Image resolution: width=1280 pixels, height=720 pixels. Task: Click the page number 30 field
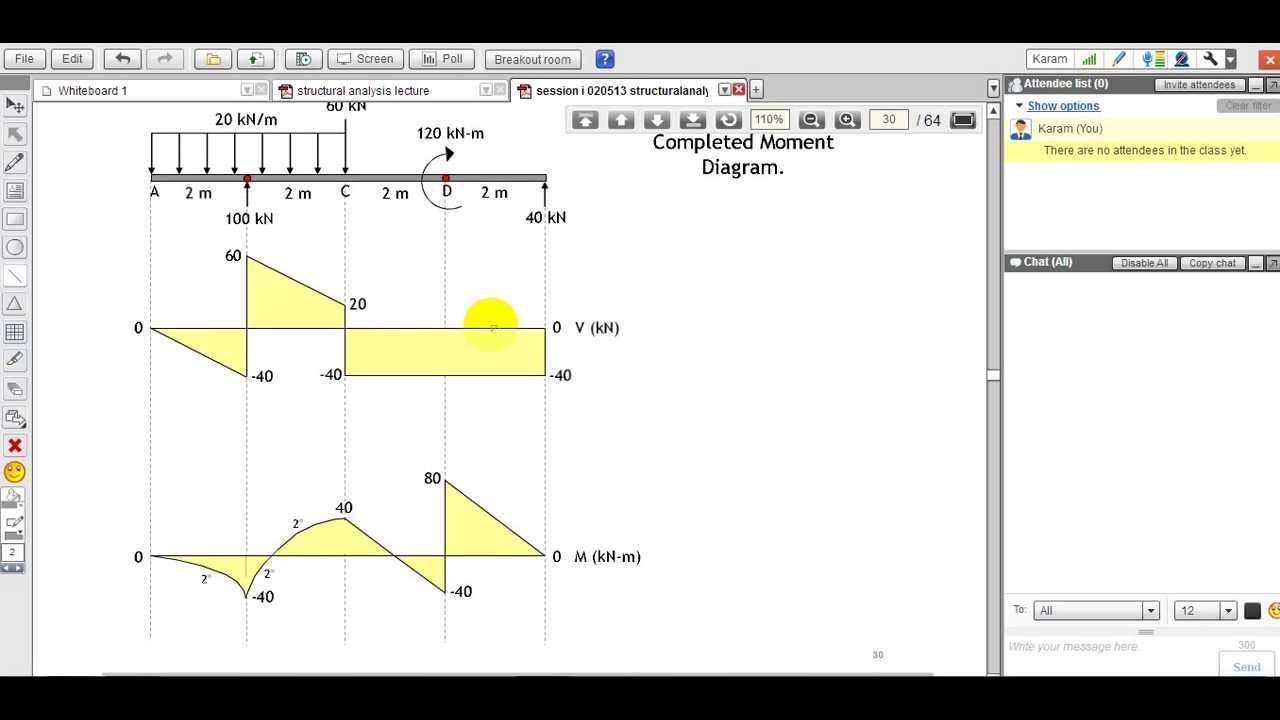[x=889, y=120]
